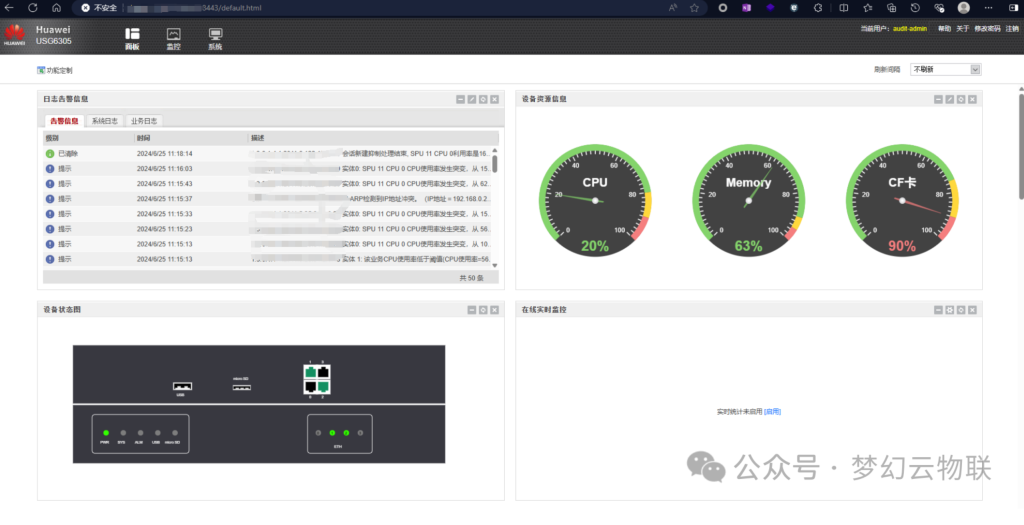Open the 刷新间隔 refresh interval dropdown

(x=946, y=69)
